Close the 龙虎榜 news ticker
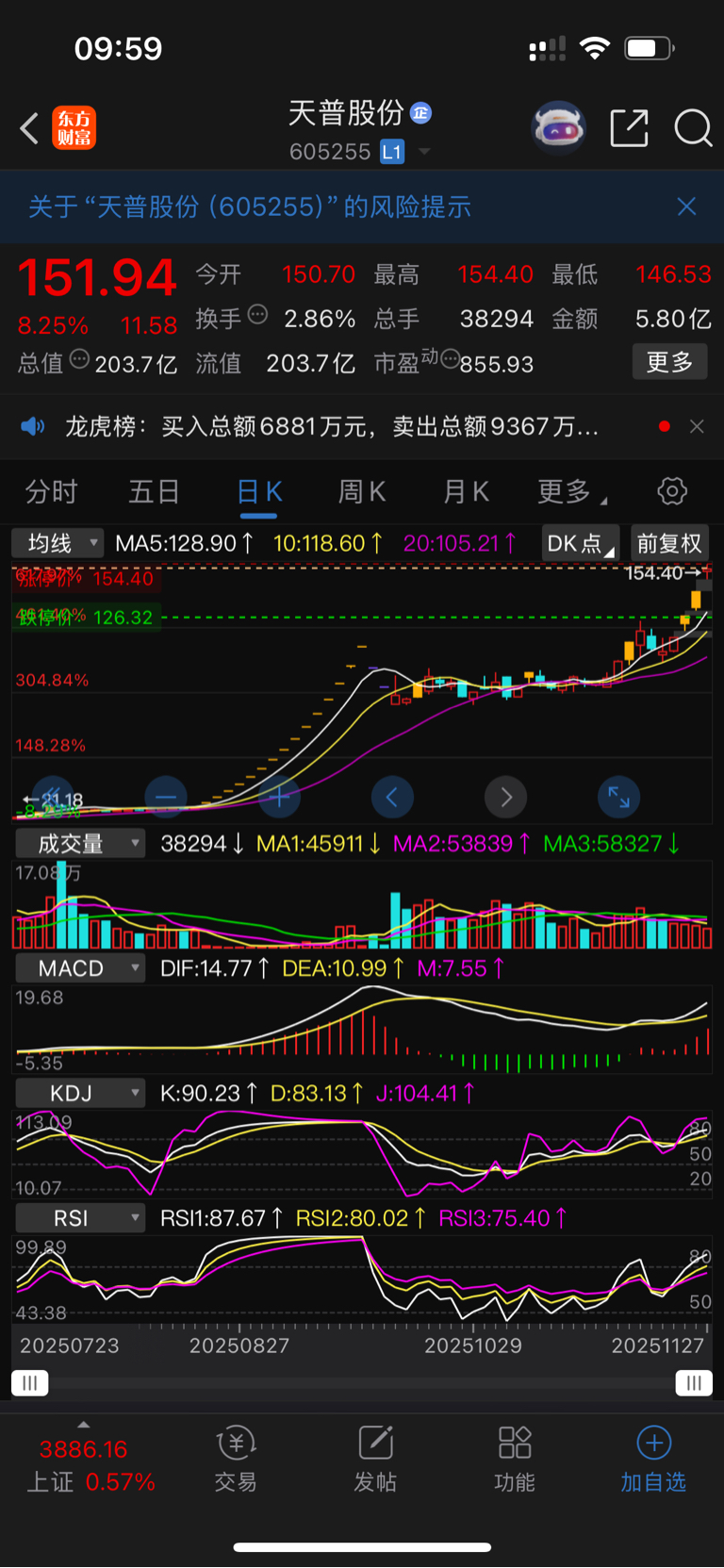 click(x=697, y=427)
